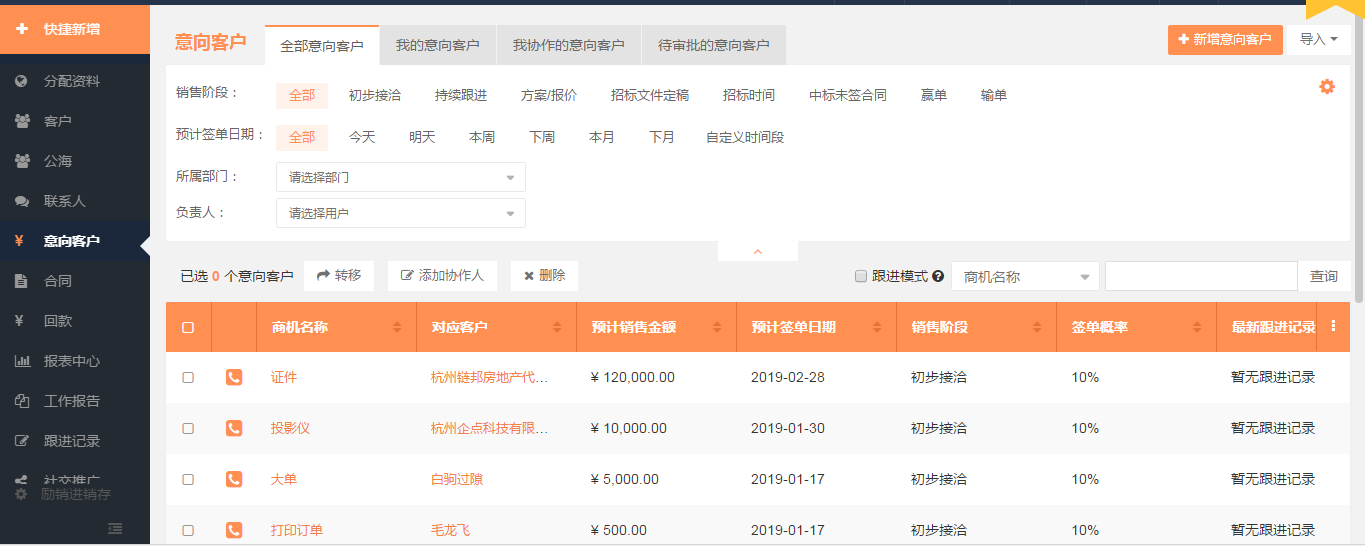Switch to 我的意向客户 tab
The height and width of the screenshot is (546, 1365).
pyautogui.click(x=437, y=46)
